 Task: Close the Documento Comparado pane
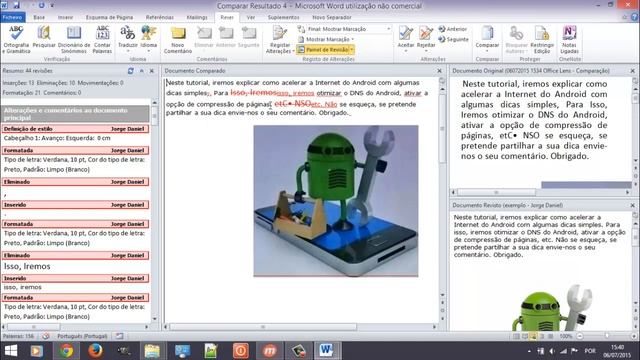click(440, 71)
